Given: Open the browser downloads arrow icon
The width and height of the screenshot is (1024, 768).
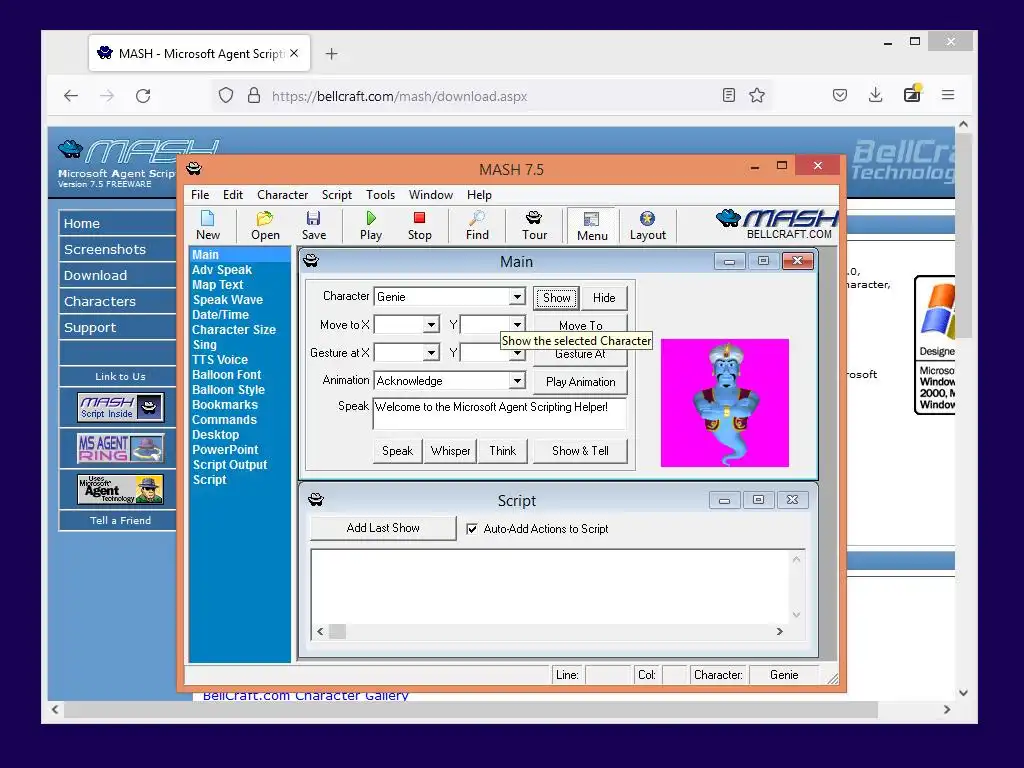Looking at the screenshot, I should click(876, 95).
